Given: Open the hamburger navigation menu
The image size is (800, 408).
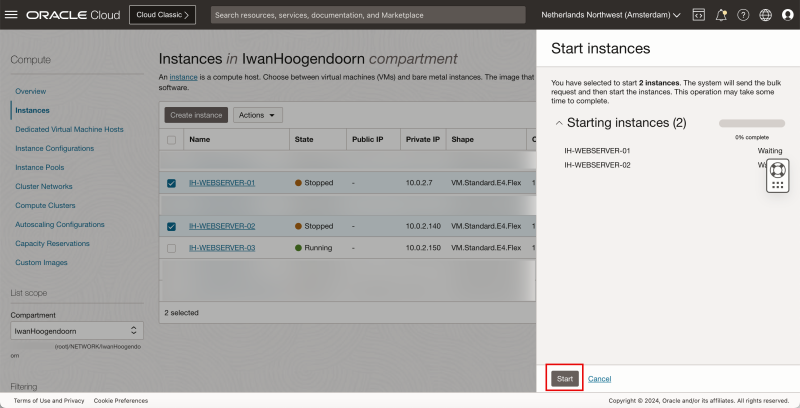Looking at the screenshot, I should (12, 15).
